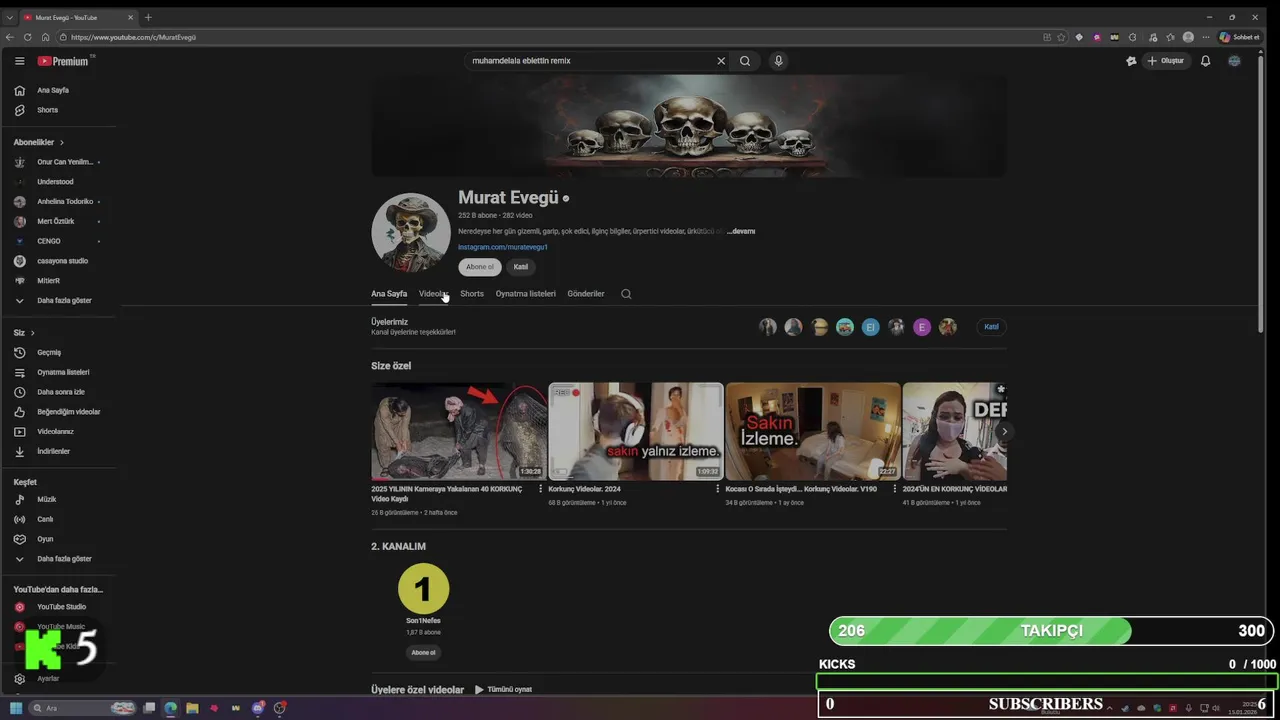The height and width of the screenshot is (720, 1280).
Task: Click Katıl in the Üyelerimiz row
Action: pos(991,327)
